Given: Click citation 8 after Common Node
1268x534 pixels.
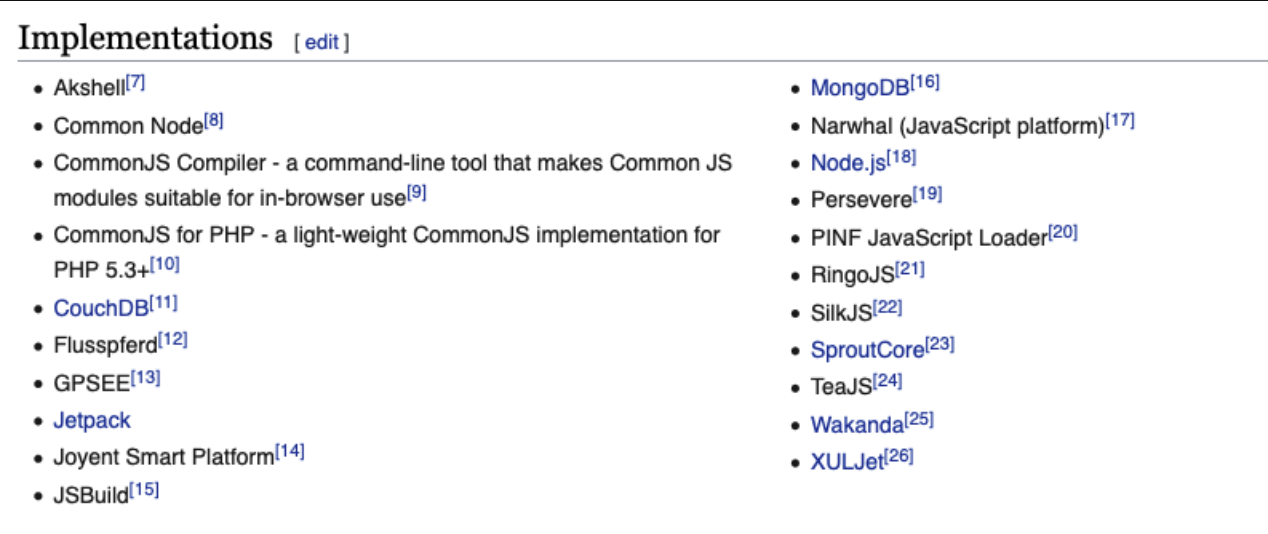Looking at the screenshot, I should [214, 121].
